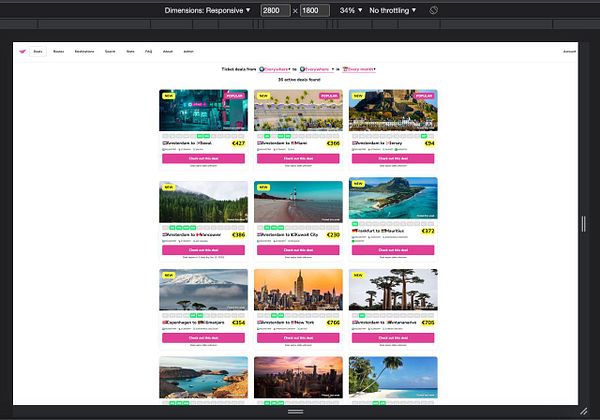Click the rotate viewport icon in toolbar
600x420 pixels.
coord(434,10)
